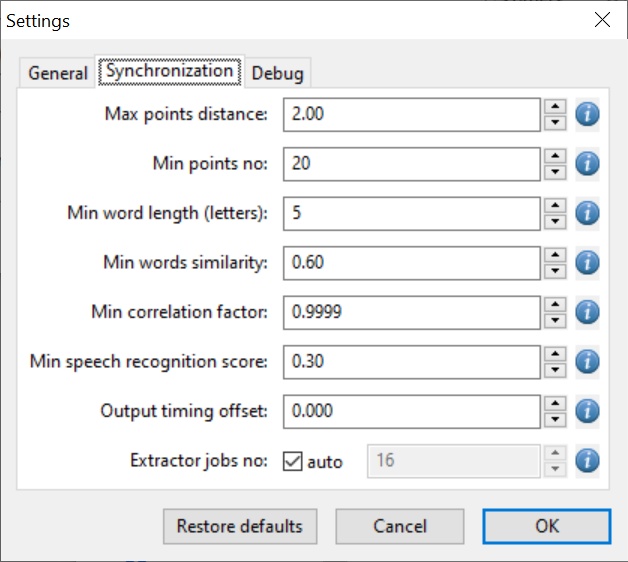Confirm settings with OK button
This screenshot has width=628, height=562.
(547, 526)
